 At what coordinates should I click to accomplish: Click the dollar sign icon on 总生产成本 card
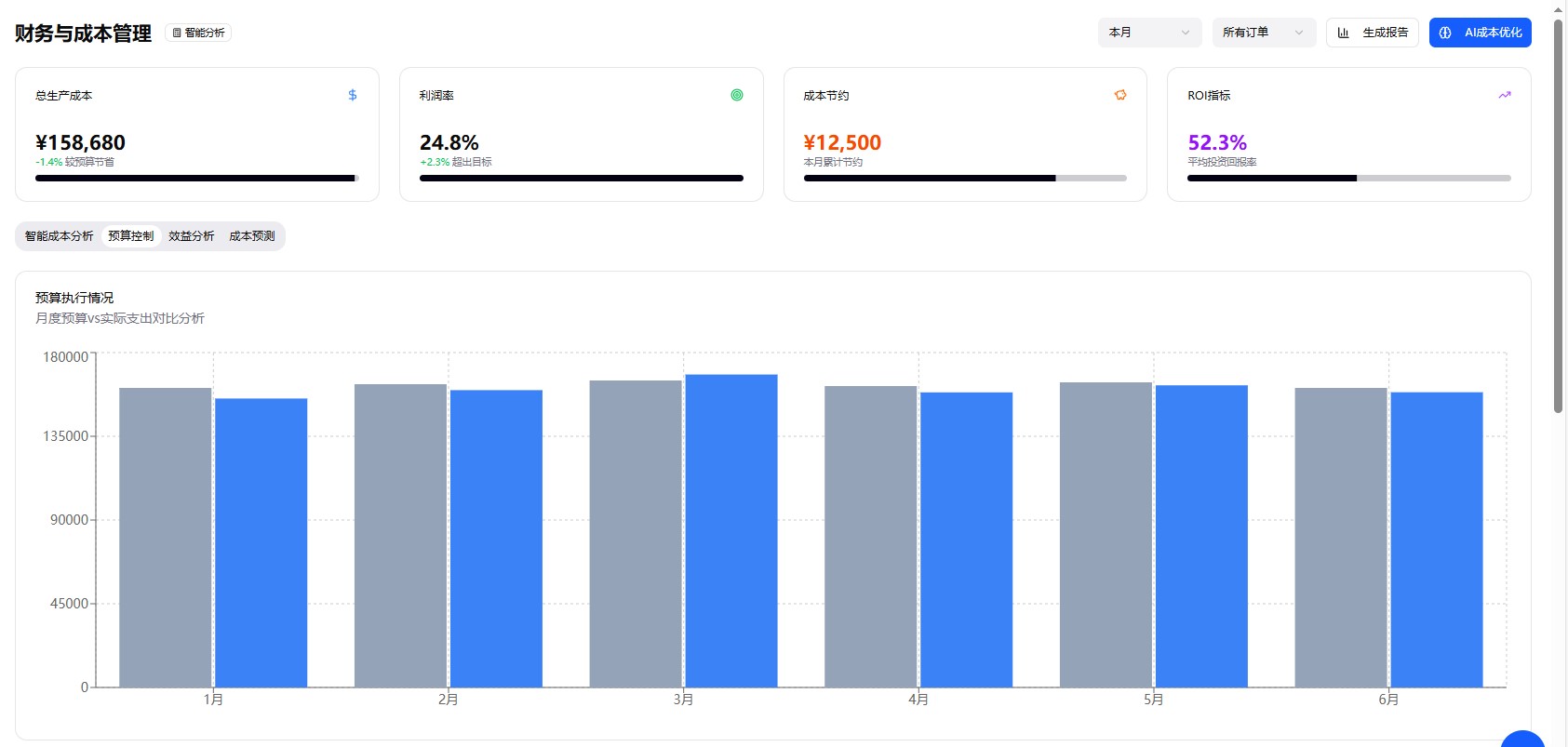coord(353,95)
